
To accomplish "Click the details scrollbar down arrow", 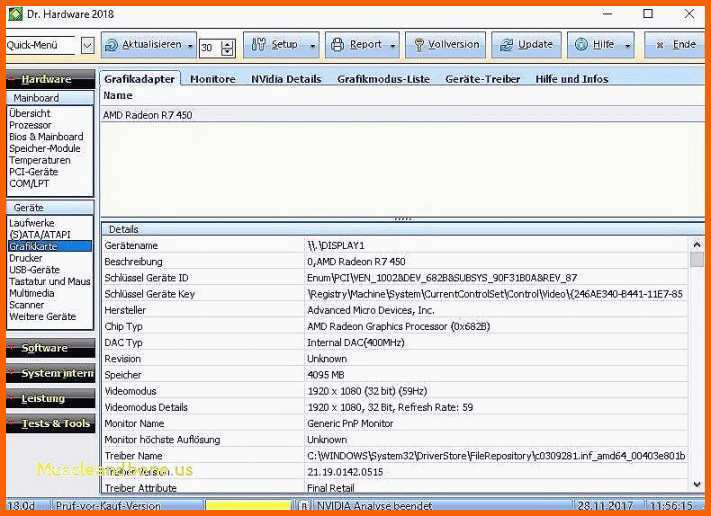I will click(x=697, y=485).
